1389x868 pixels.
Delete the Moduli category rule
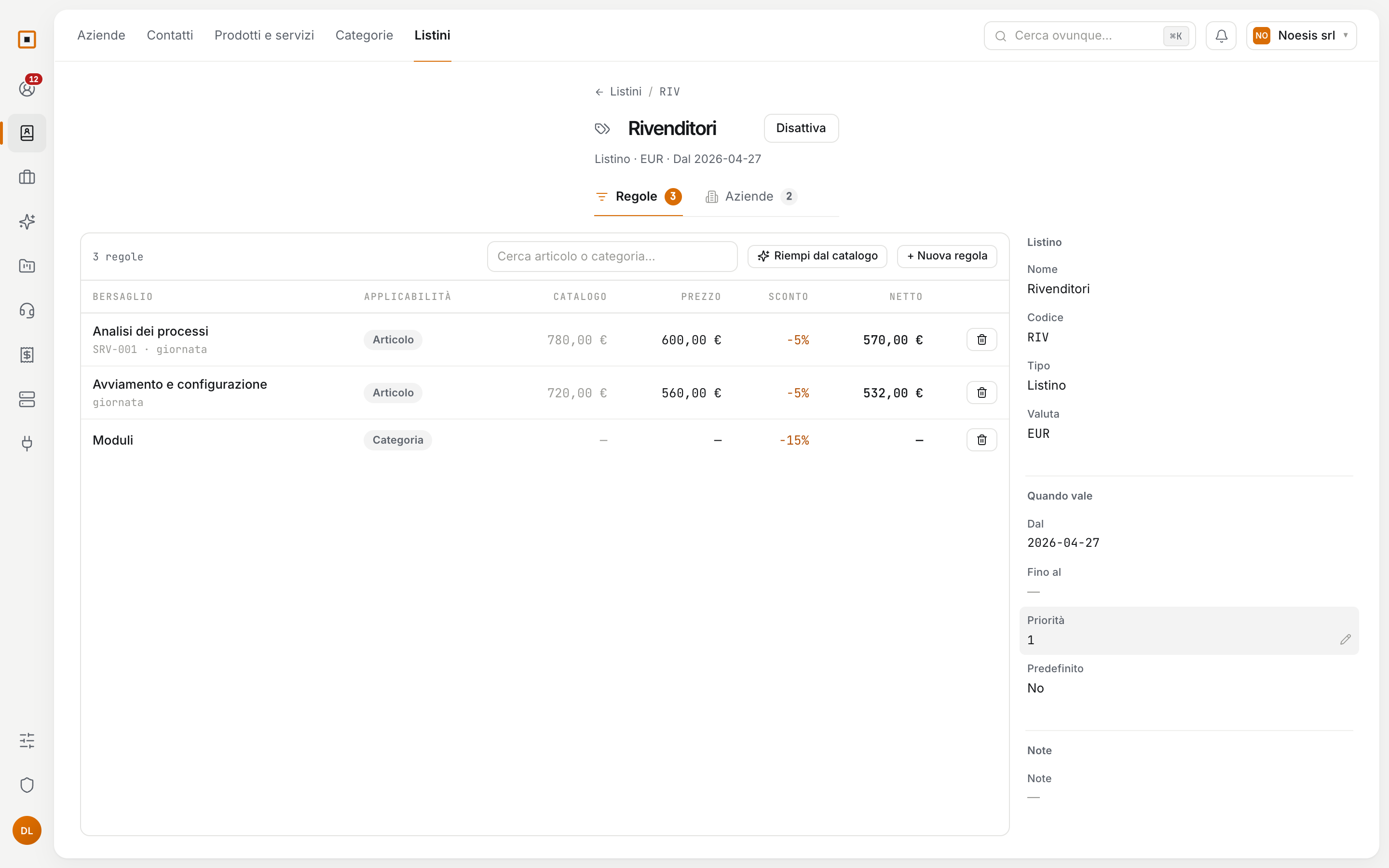pyautogui.click(x=981, y=440)
